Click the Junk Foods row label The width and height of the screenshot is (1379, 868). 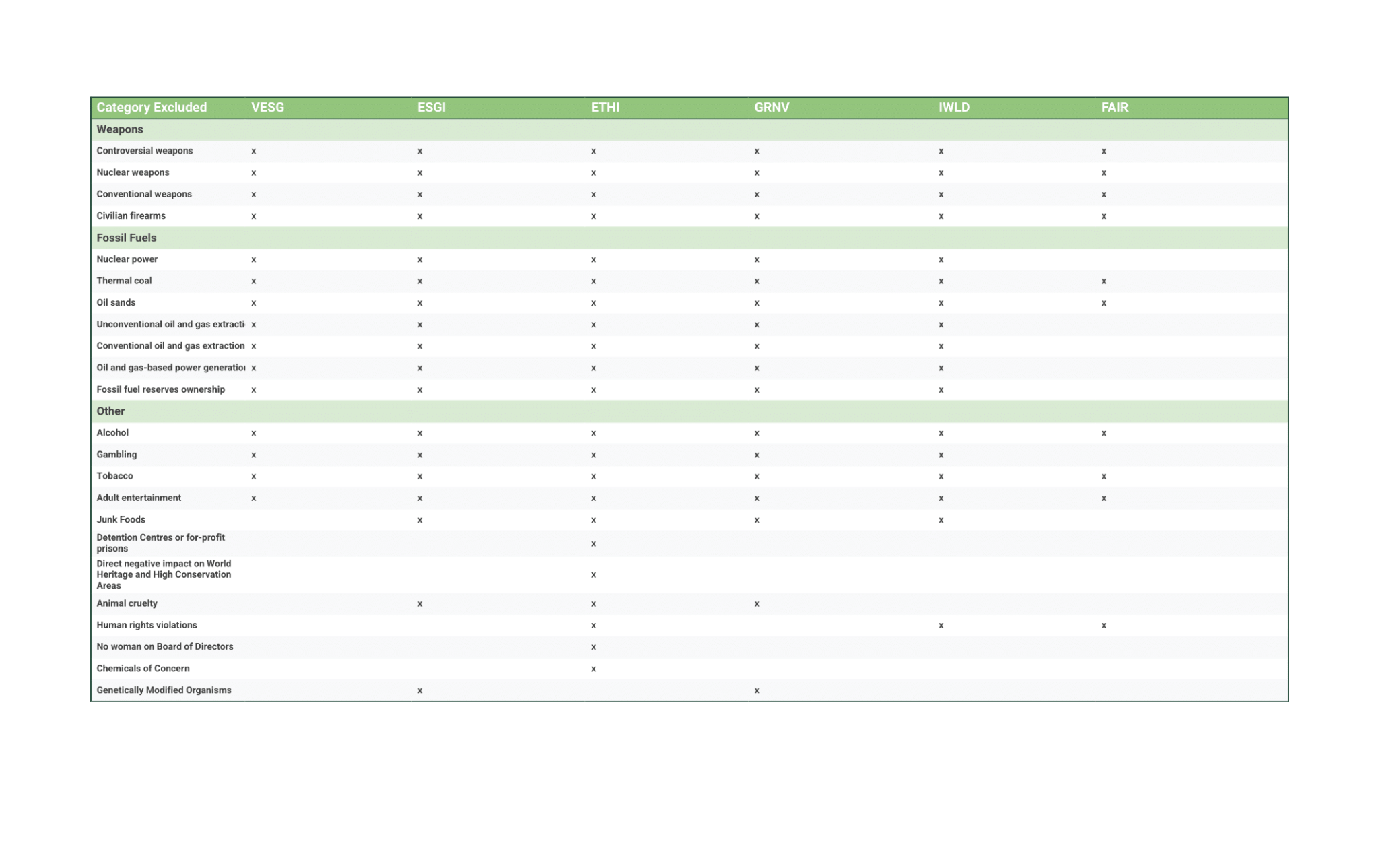(x=121, y=519)
